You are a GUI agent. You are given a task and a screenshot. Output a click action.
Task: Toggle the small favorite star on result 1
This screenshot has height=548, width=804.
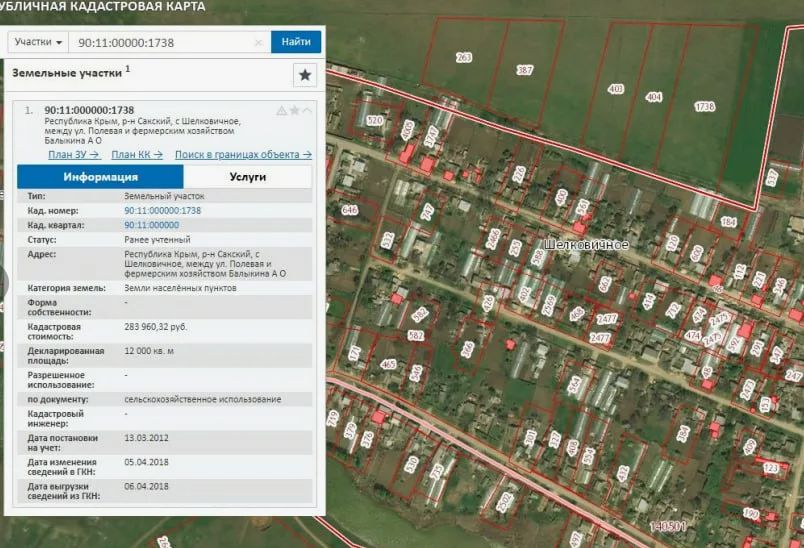(294, 111)
